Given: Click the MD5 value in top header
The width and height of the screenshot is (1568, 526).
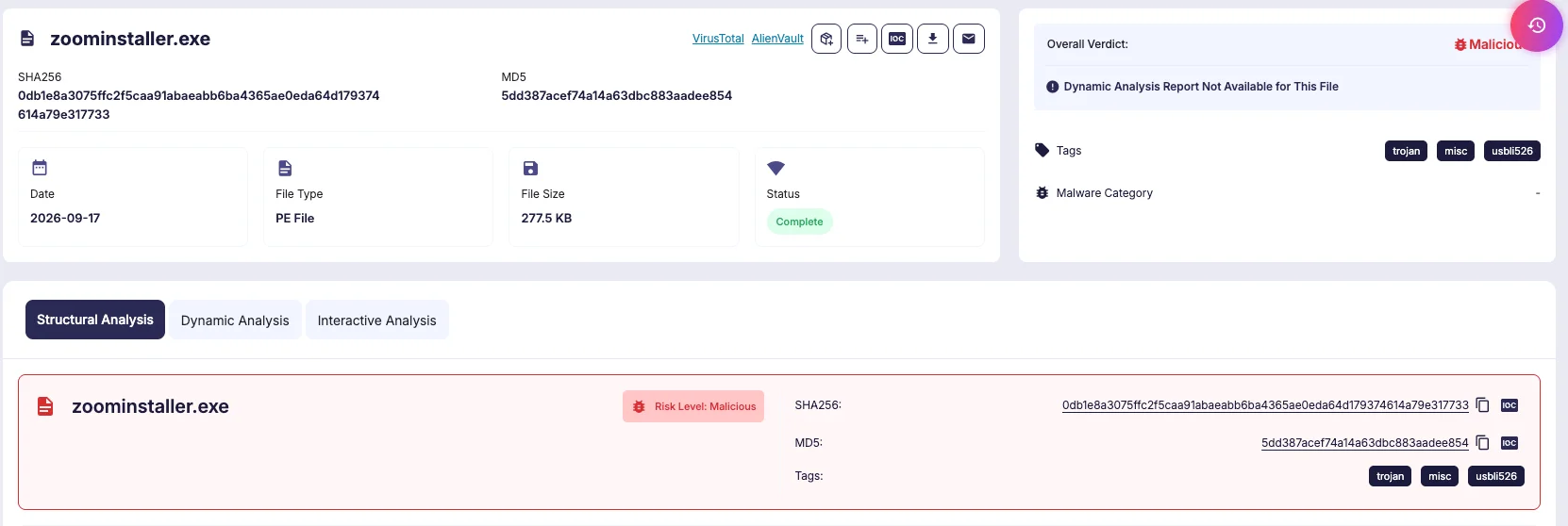Looking at the screenshot, I should click(616, 95).
